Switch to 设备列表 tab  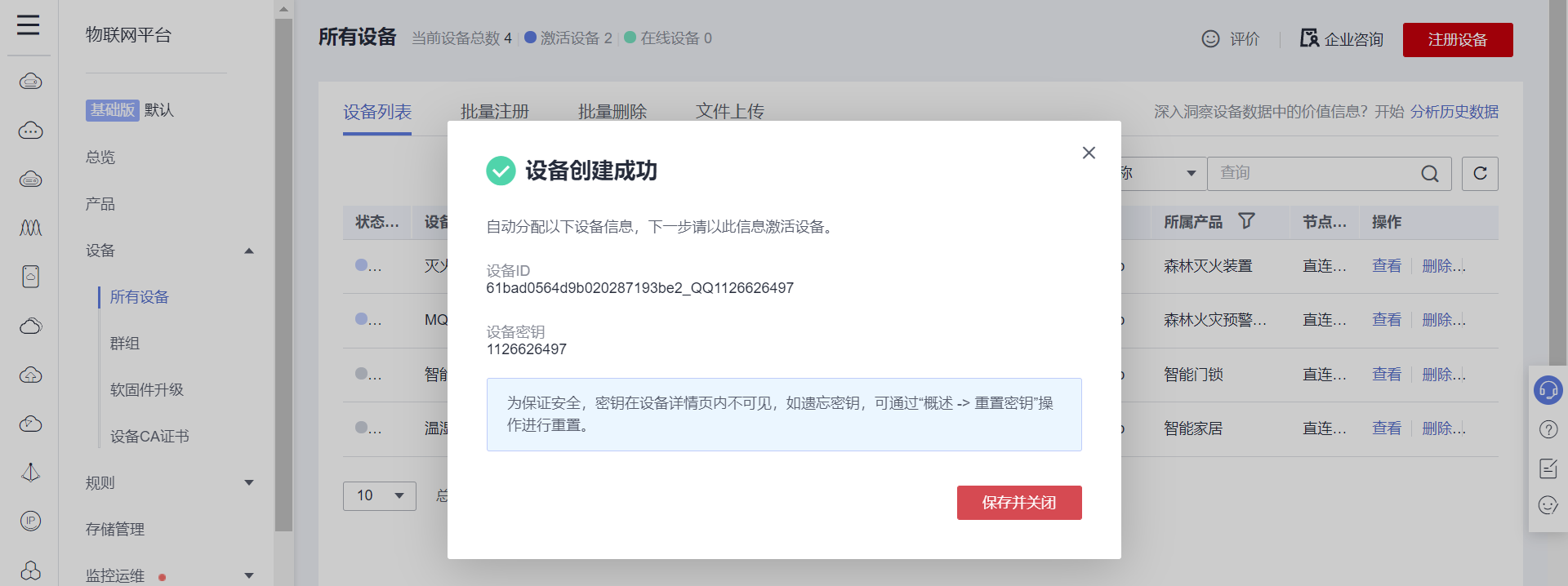click(x=377, y=112)
